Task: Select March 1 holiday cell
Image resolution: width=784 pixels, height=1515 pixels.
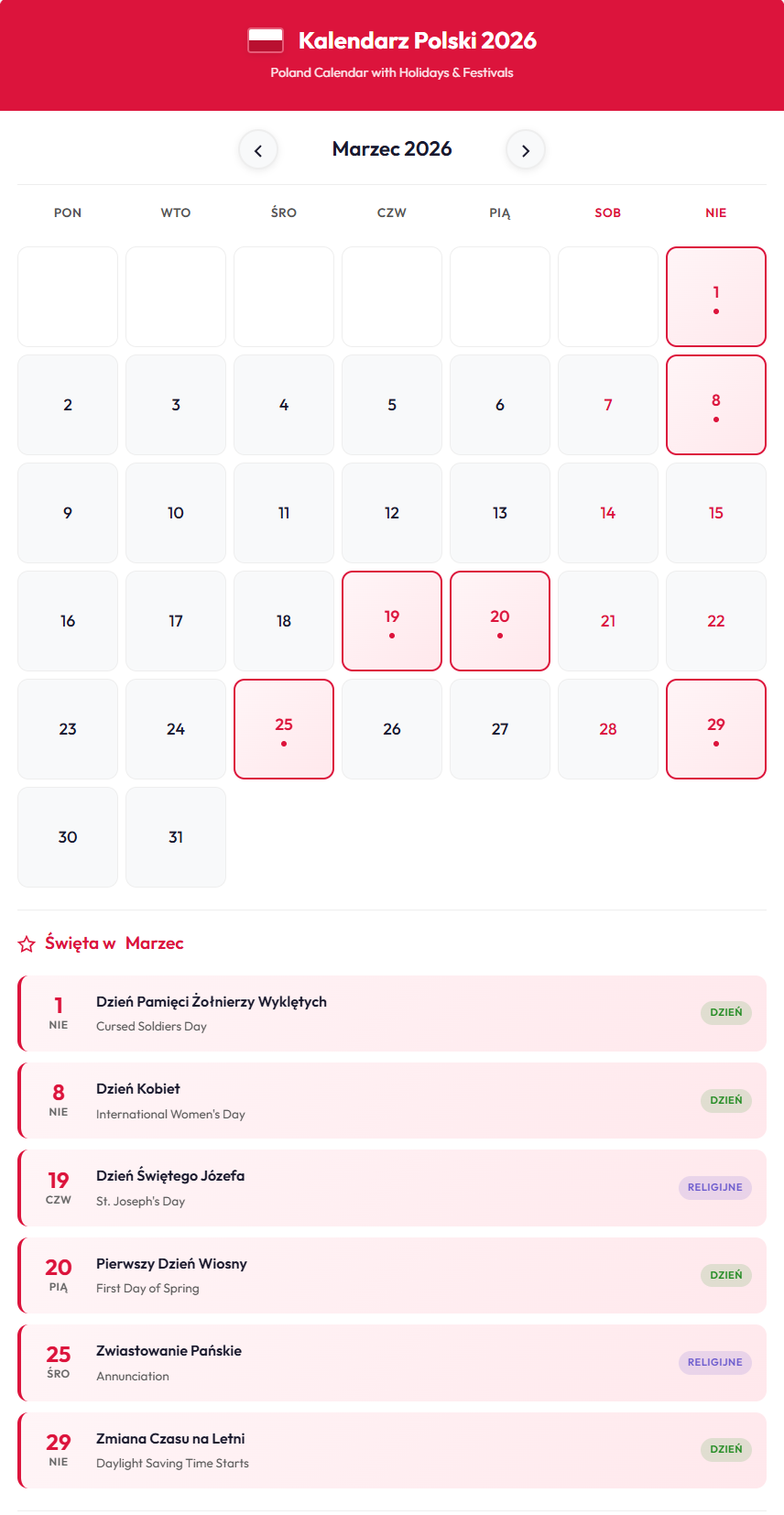Action: [x=716, y=297]
